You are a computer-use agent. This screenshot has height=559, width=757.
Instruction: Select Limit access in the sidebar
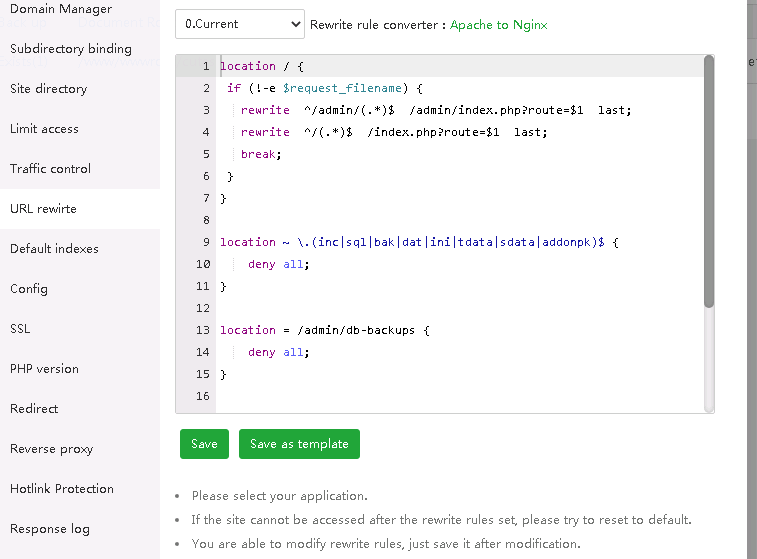(44, 129)
